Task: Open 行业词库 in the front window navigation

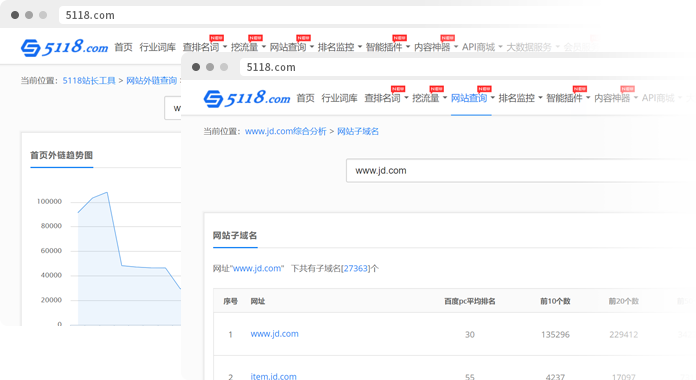Action: 340,98
